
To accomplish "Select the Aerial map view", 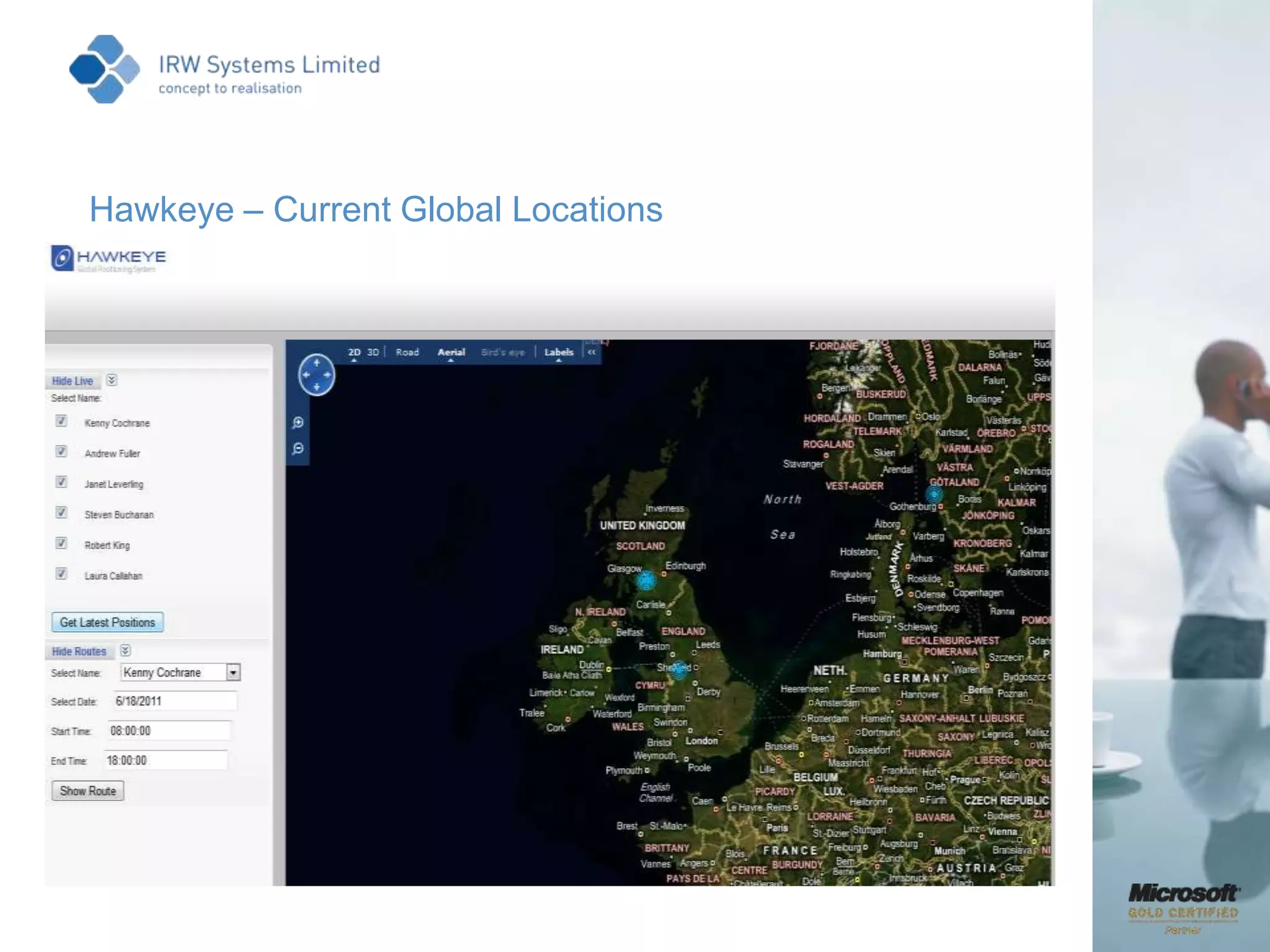I will [451, 352].
